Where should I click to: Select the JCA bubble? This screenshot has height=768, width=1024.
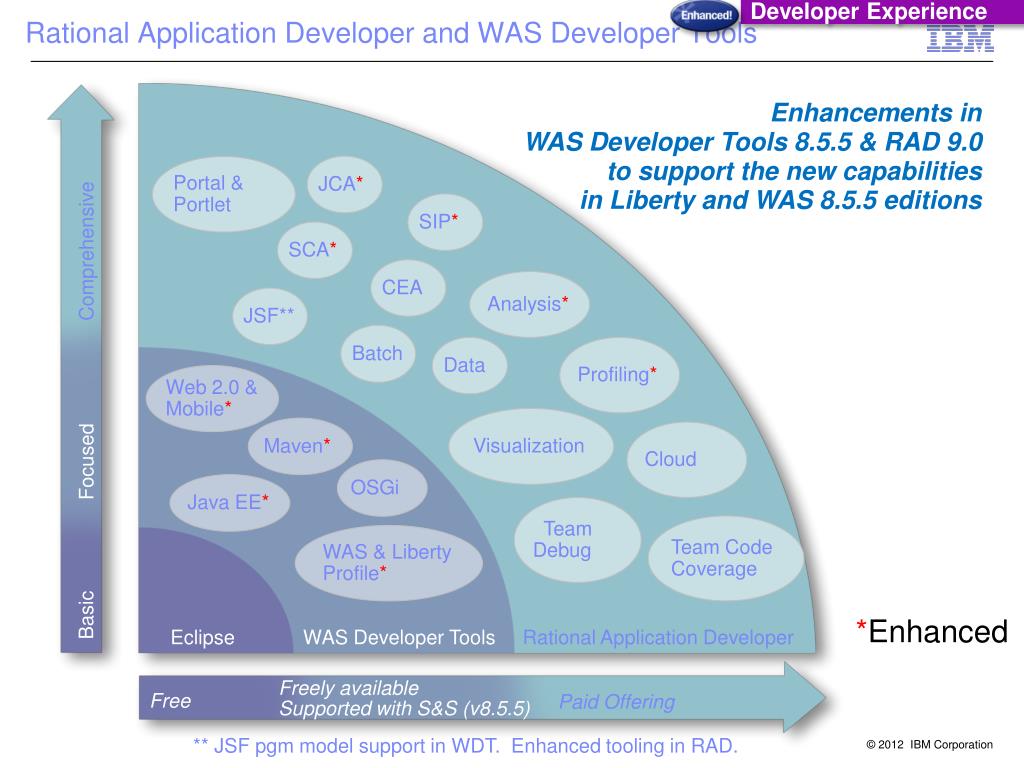coord(344,184)
